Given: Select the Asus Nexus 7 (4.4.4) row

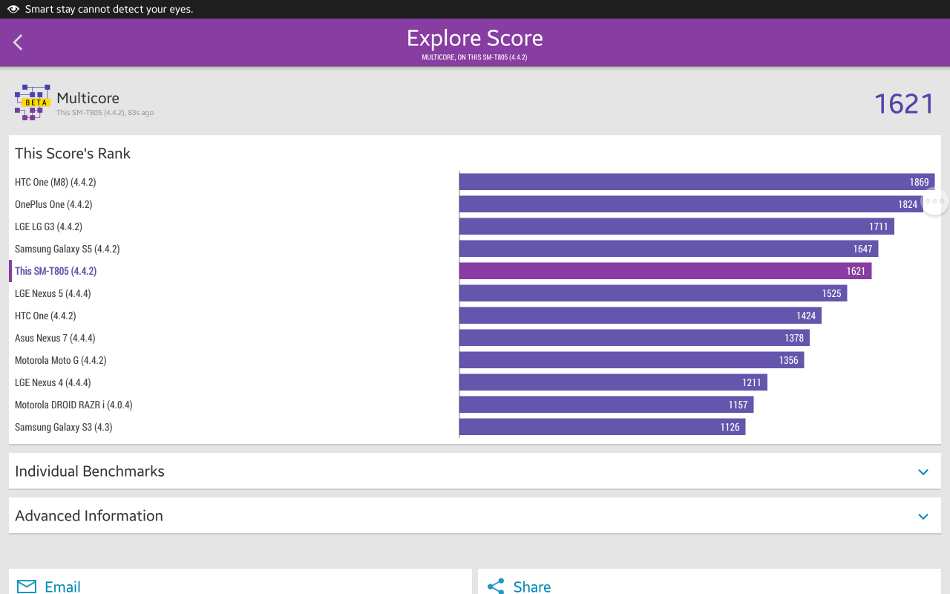Looking at the screenshot, I should [474, 338].
